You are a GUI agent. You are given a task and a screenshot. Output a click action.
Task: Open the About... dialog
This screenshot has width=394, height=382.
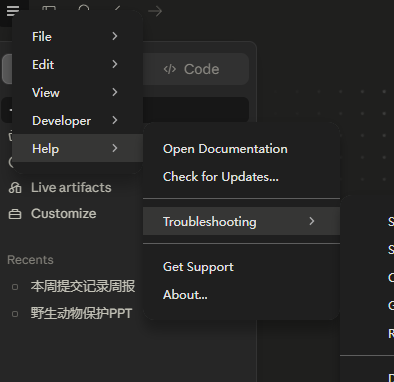pyautogui.click(x=241, y=295)
